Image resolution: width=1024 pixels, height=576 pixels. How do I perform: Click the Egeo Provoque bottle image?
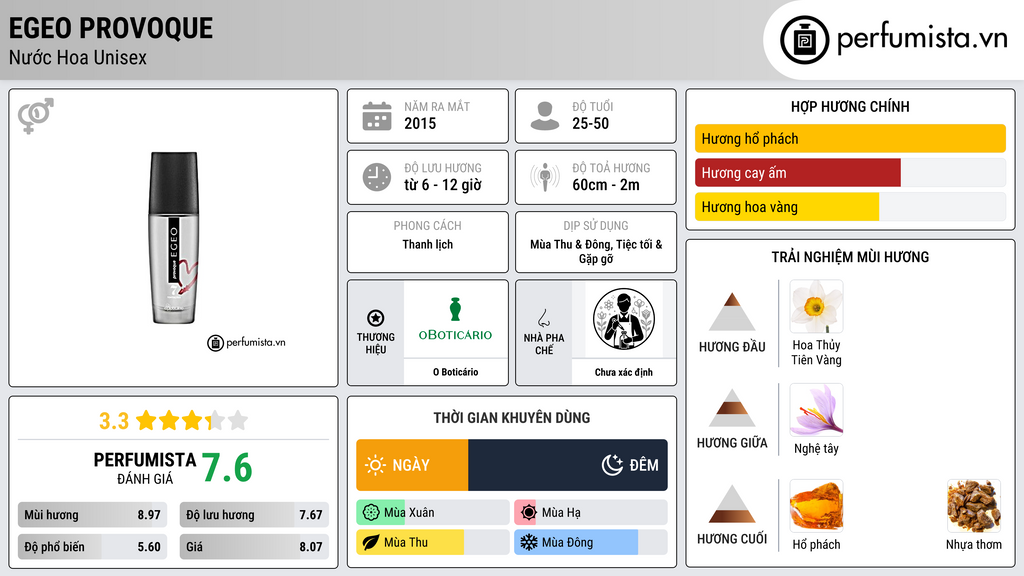(174, 238)
